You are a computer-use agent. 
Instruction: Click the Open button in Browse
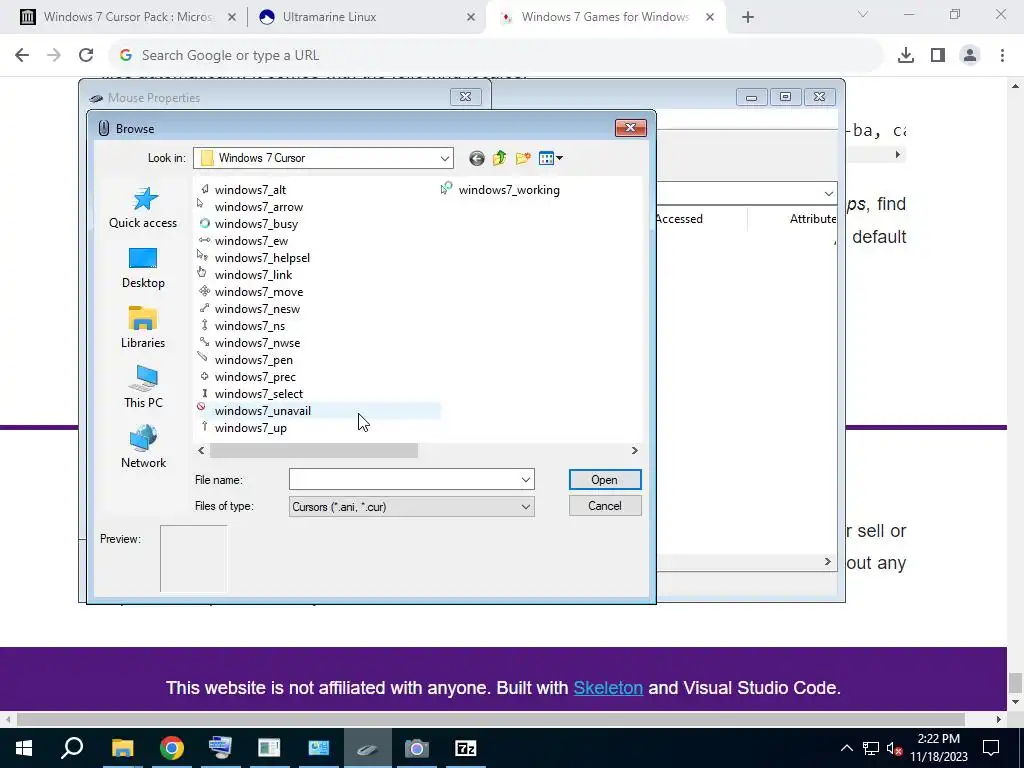(605, 480)
